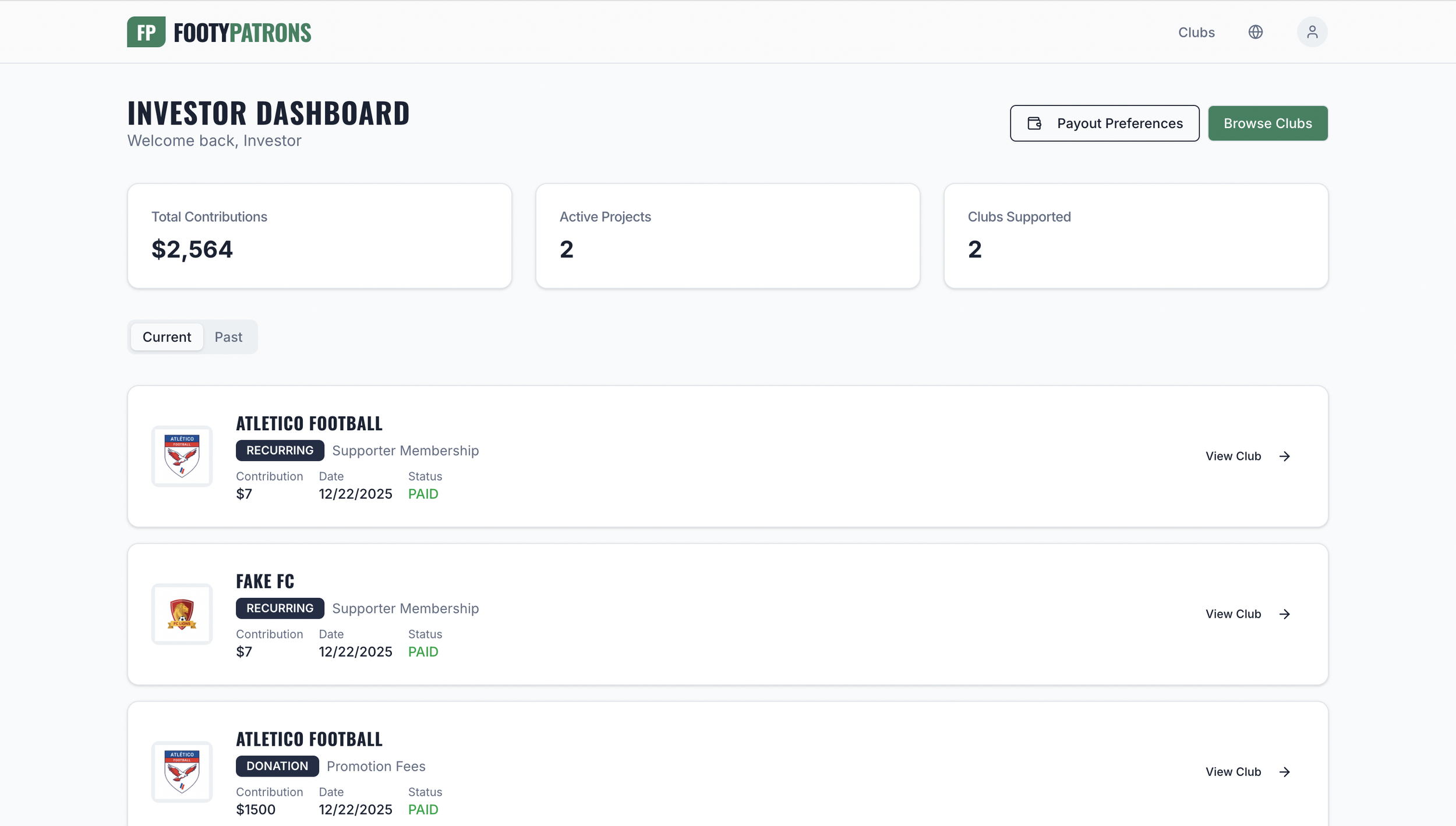Open the globe language selector
This screenshot has width=1456, height=826.
pyautogui.click(x=1256, y=32)
